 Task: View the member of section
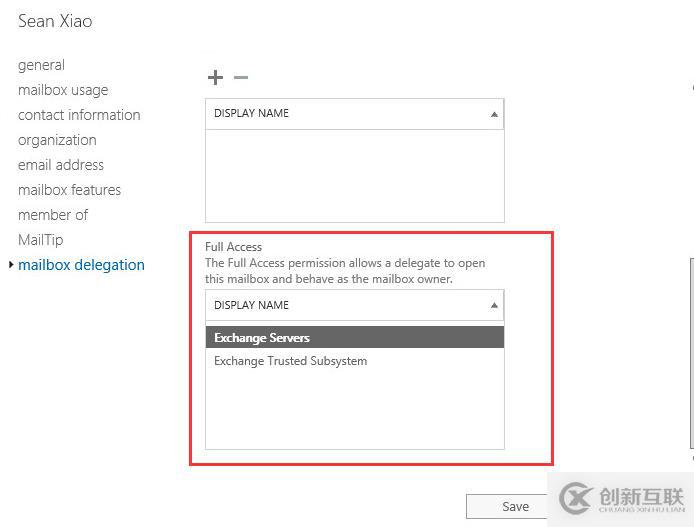pos(53,215)
